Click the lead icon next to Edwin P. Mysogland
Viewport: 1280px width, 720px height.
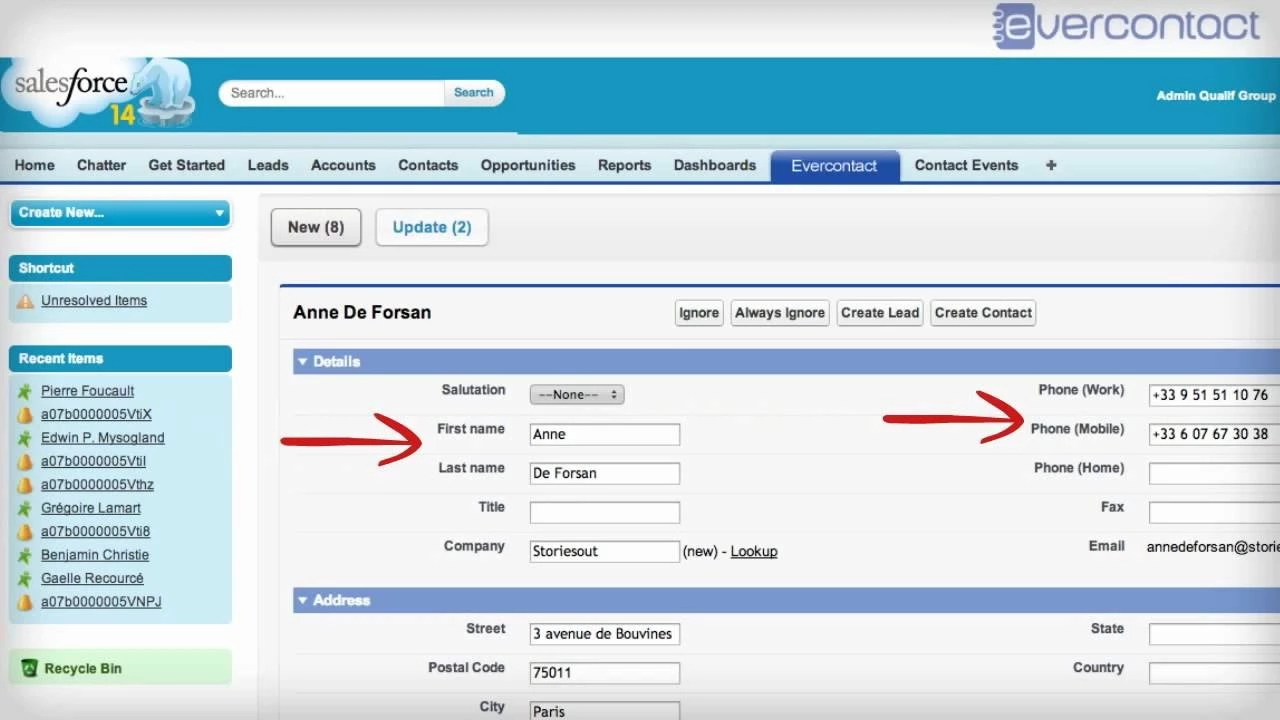tap(25, 438)
